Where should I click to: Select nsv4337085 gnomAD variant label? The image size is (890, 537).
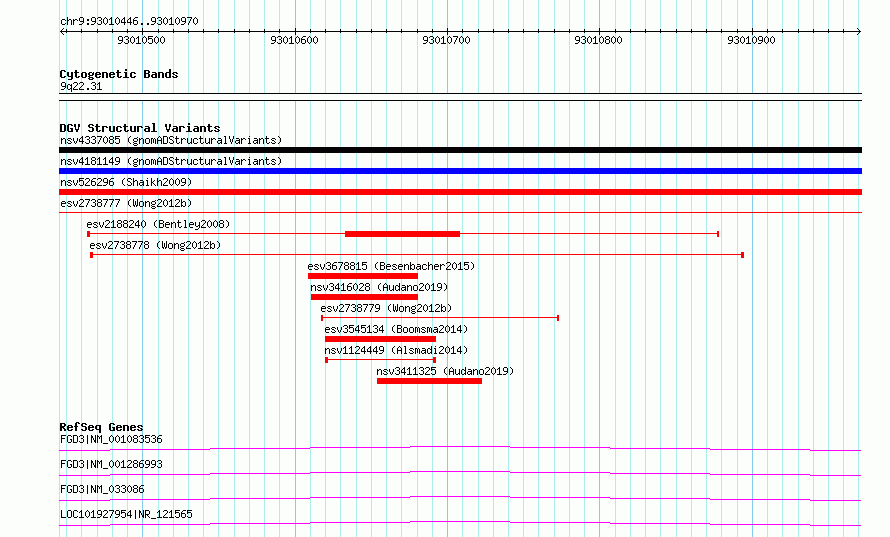171,140
